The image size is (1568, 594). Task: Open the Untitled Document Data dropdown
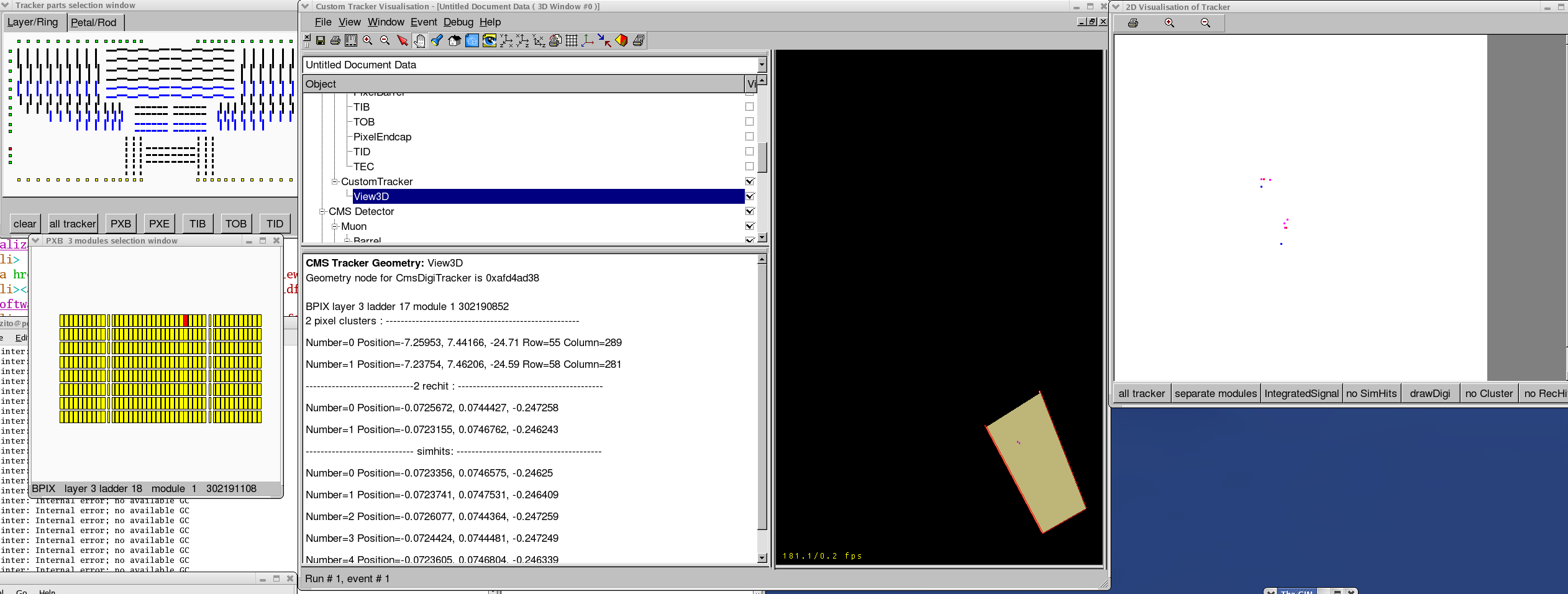click(762, 65)
